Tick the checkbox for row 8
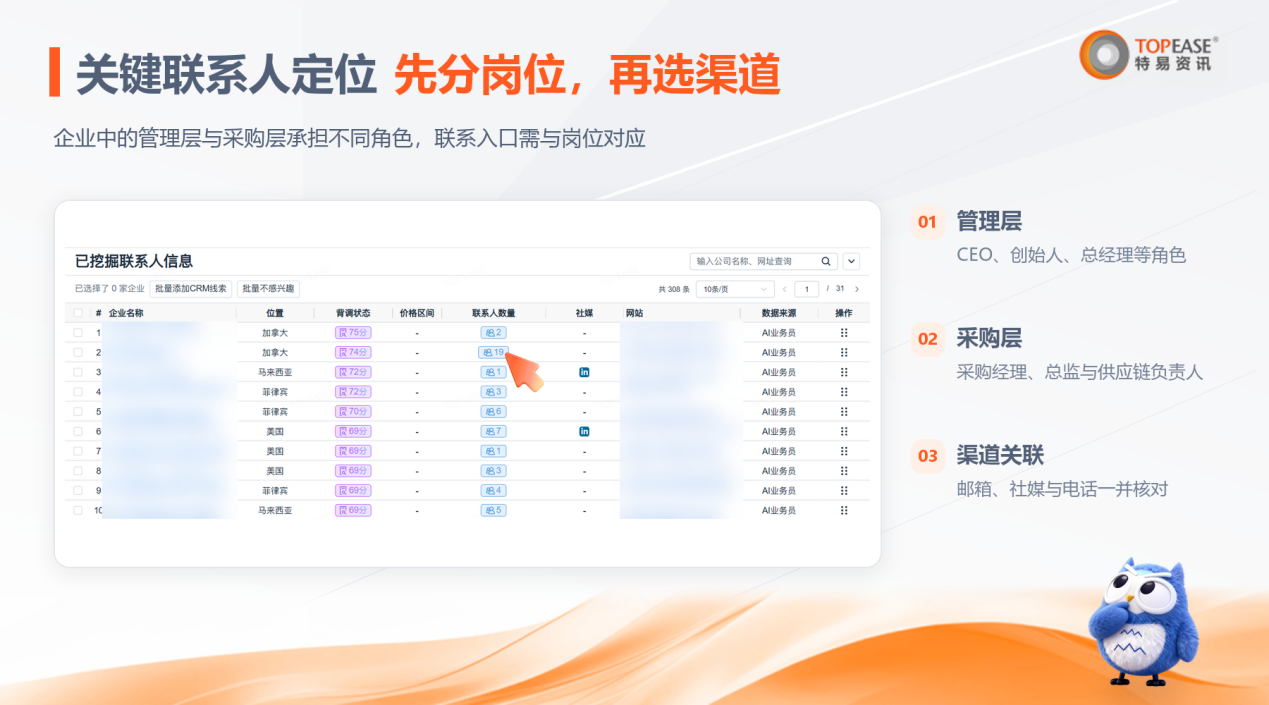The width and height of the screenshot is (1269, 705). pos(78,471)
